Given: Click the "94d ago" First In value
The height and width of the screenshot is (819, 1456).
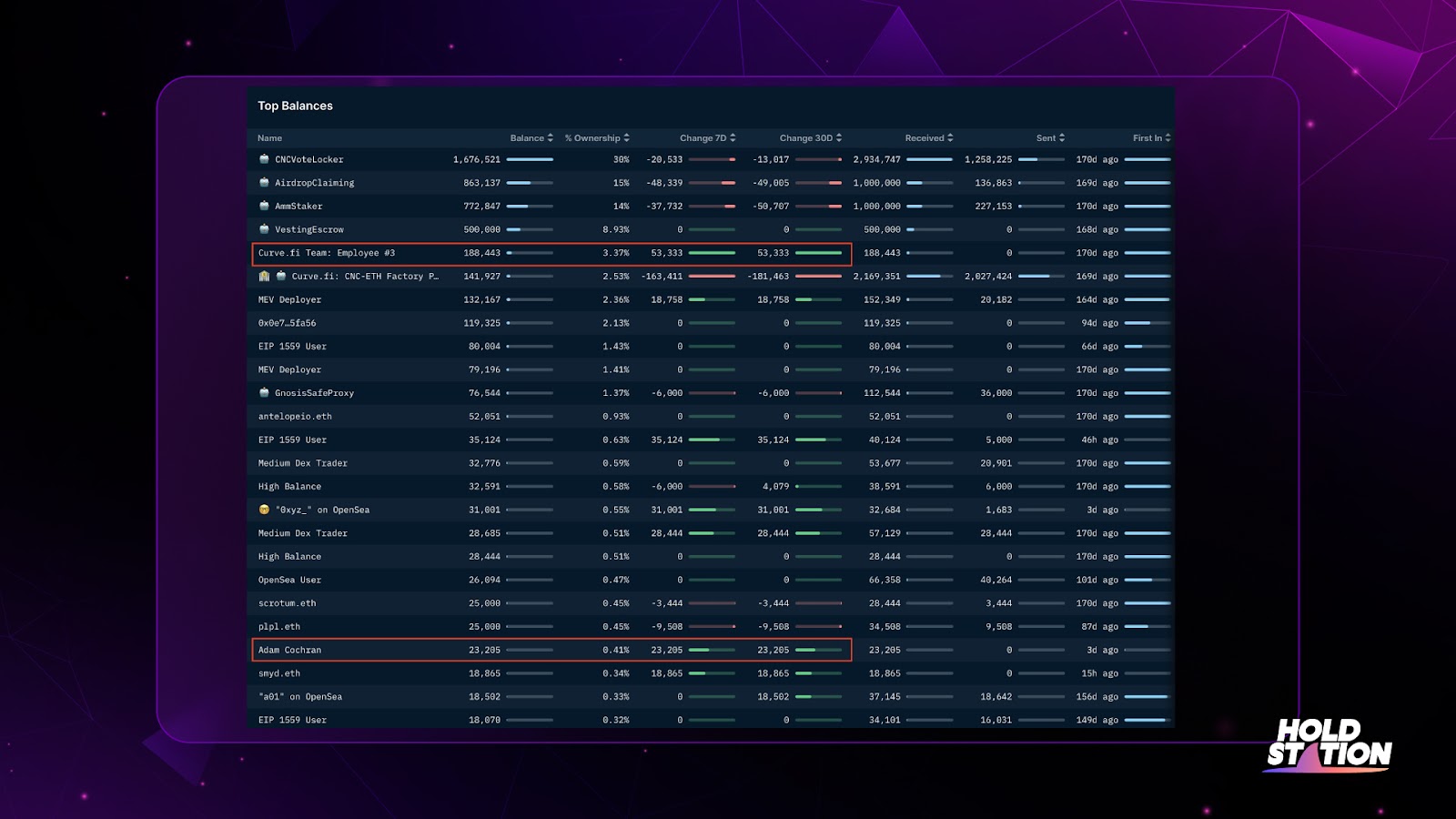Looking at the screenshot, I should coord(1099,323).
